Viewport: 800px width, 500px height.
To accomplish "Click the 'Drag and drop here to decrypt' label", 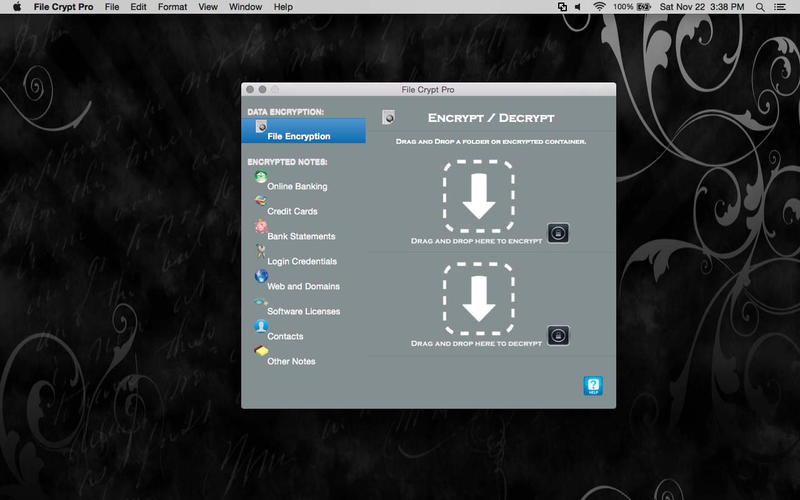I will (x=477, y=343).
